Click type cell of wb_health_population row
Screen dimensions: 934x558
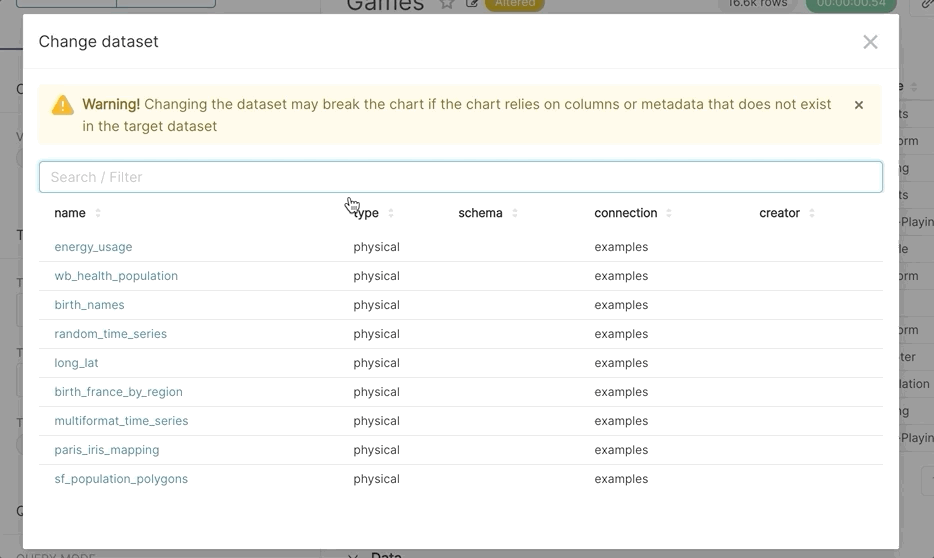point(376,276)
